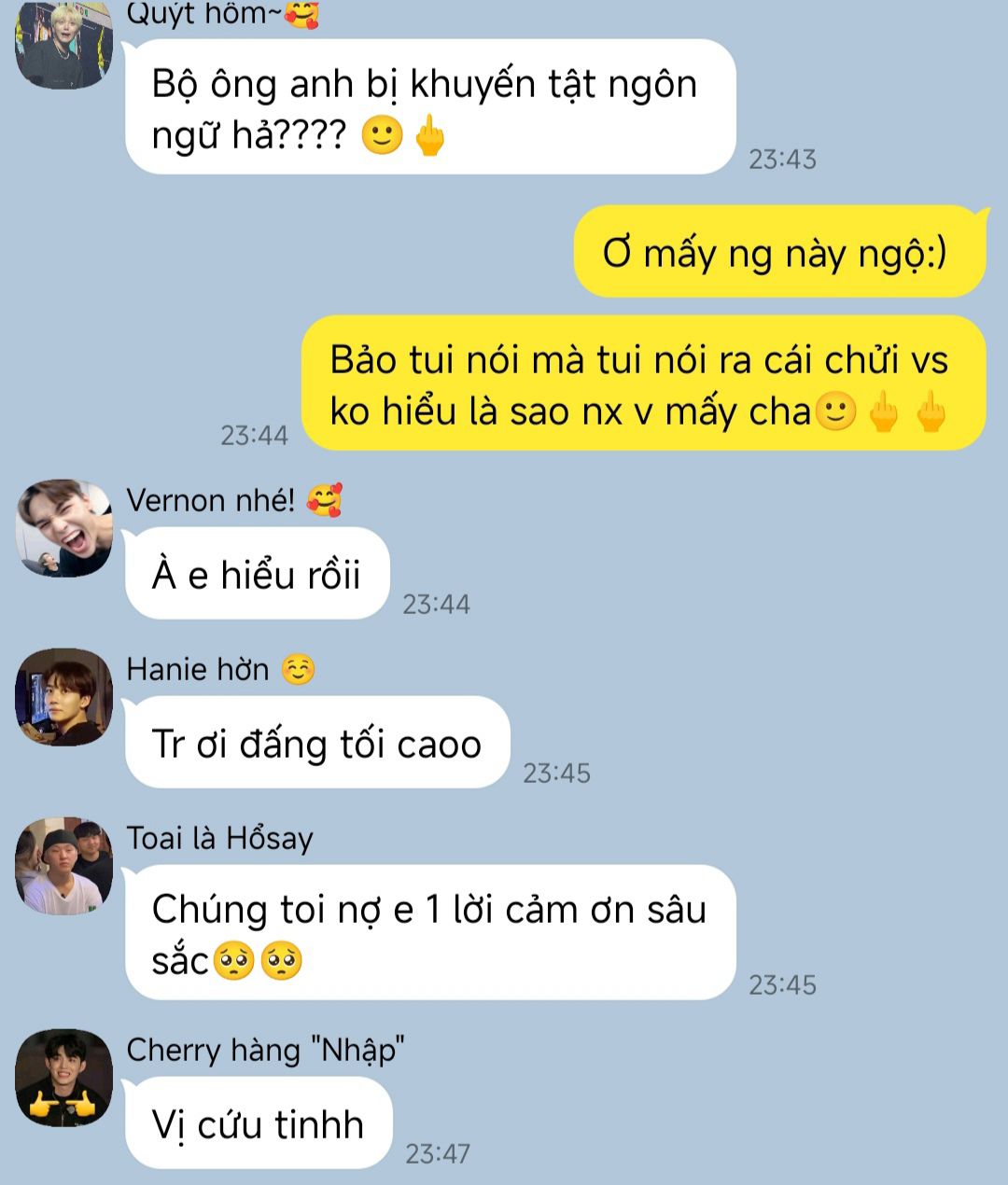Tap the pleading-face emoji after "sắc"
The image size is (1008, 1185).
[233, 961]
